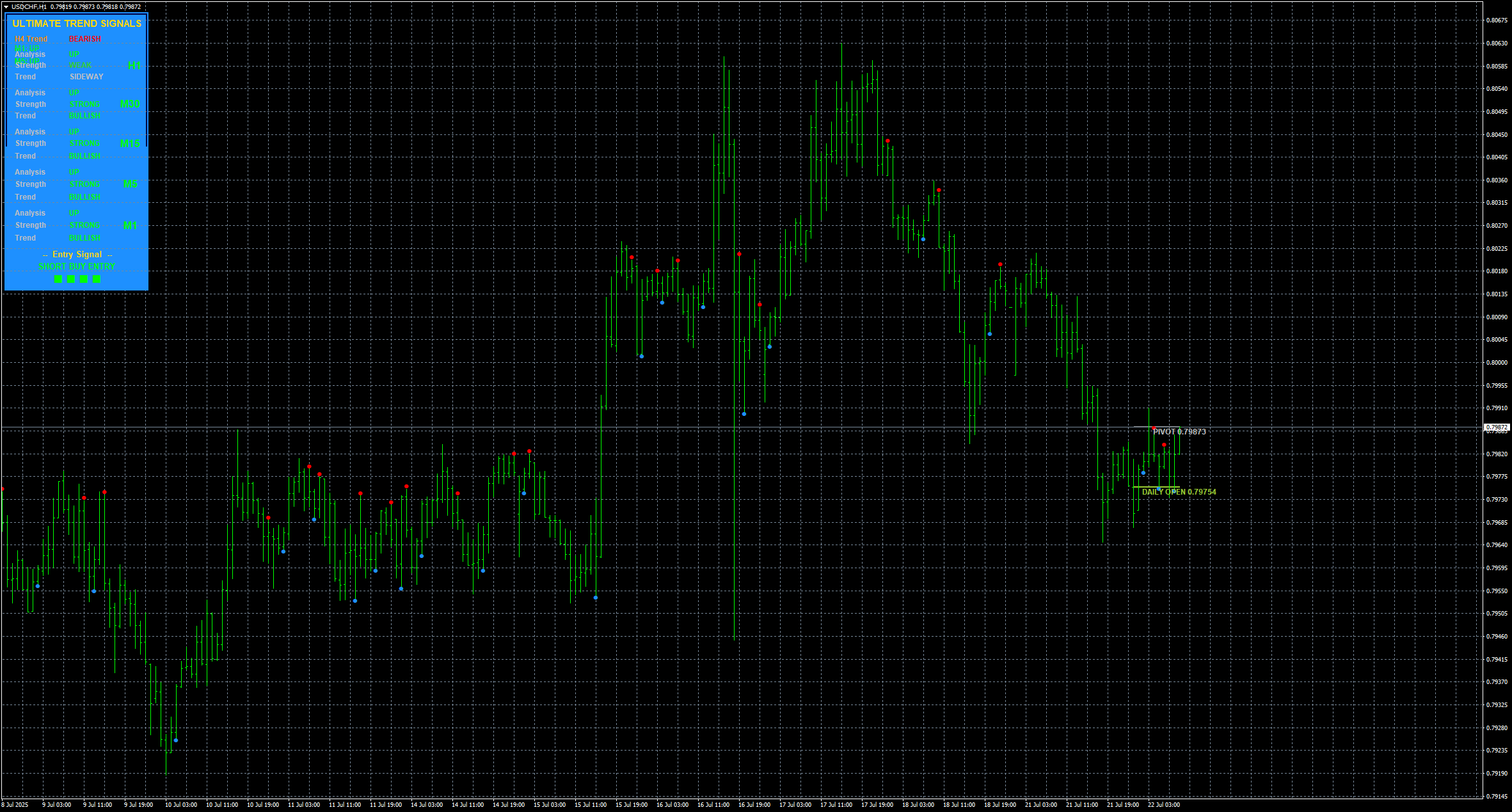This screenshot has width=1512, height=812.
Task: Click the BEARISH H4 trend value
Action: pos(85,39)
